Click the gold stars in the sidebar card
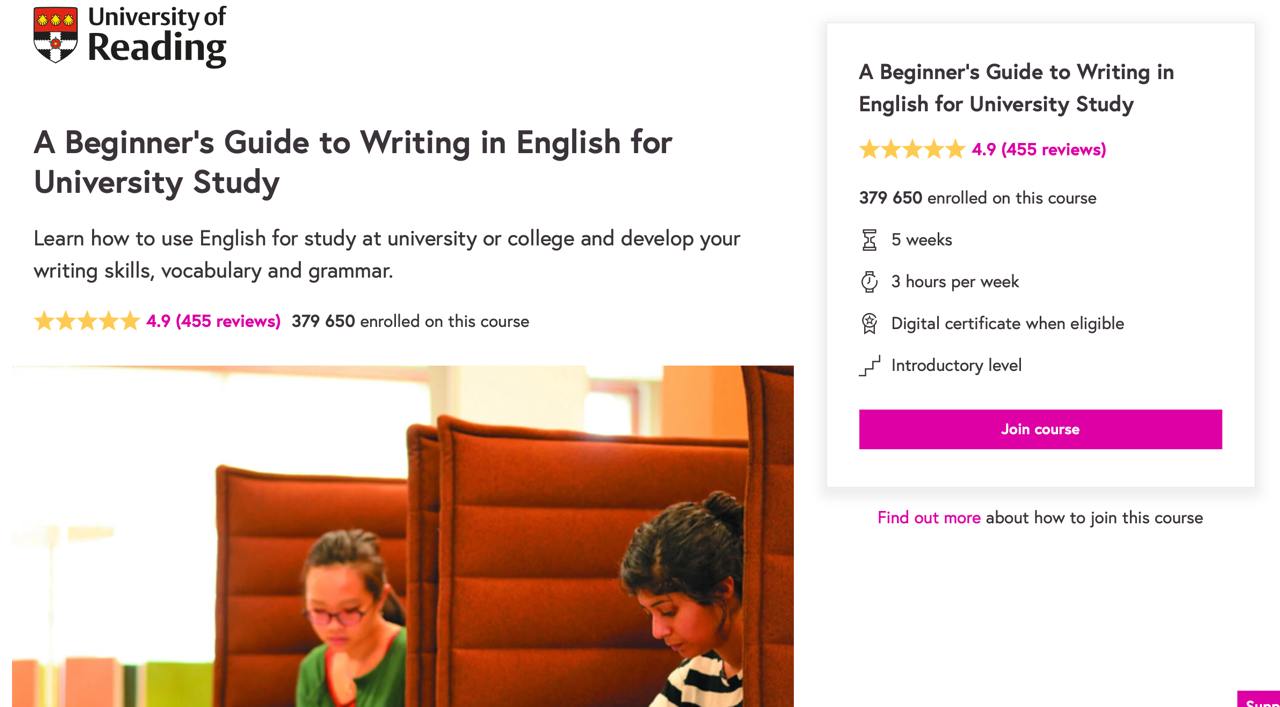Viewport: 1280px width, 707px height. (x=912, y=150)
